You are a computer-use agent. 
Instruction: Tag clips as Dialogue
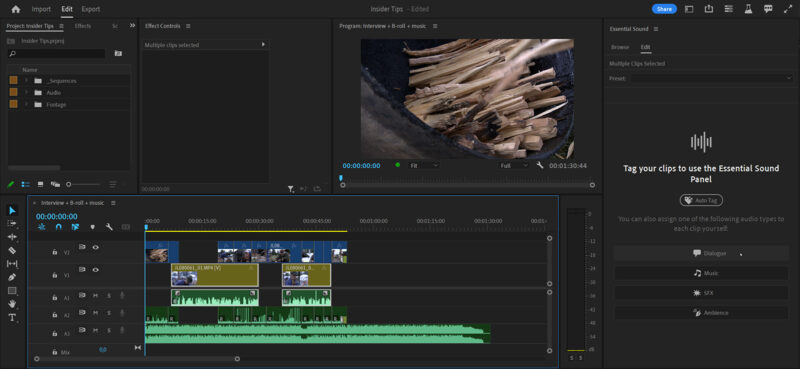[702, 253]
